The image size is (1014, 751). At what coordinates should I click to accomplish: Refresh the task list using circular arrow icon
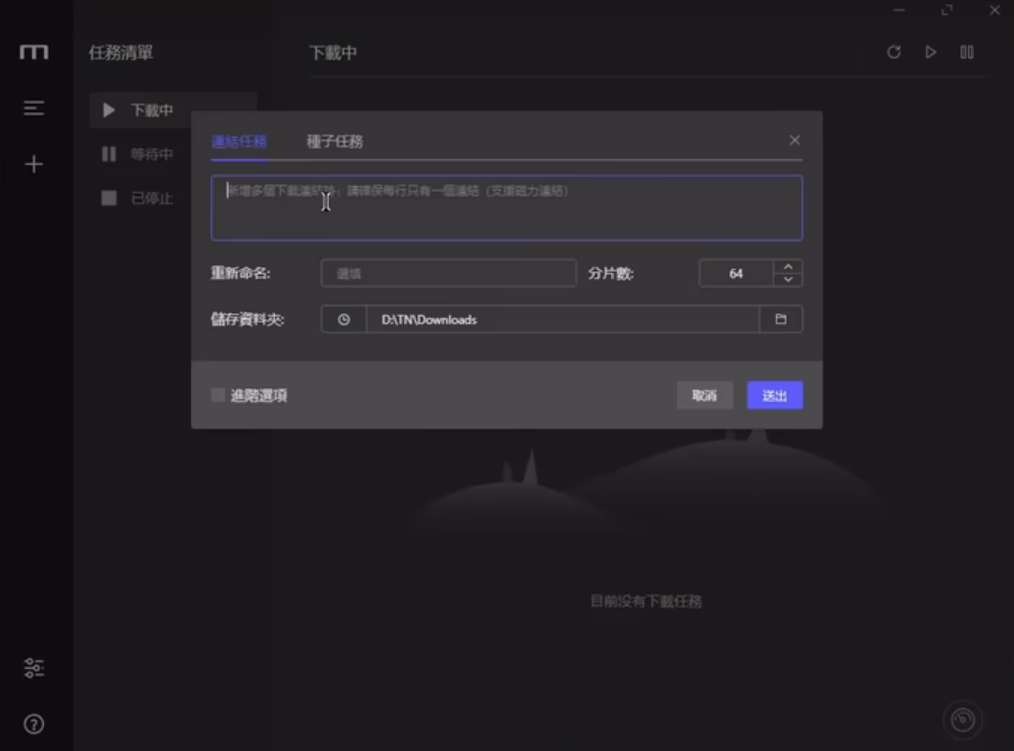point(893,52)
